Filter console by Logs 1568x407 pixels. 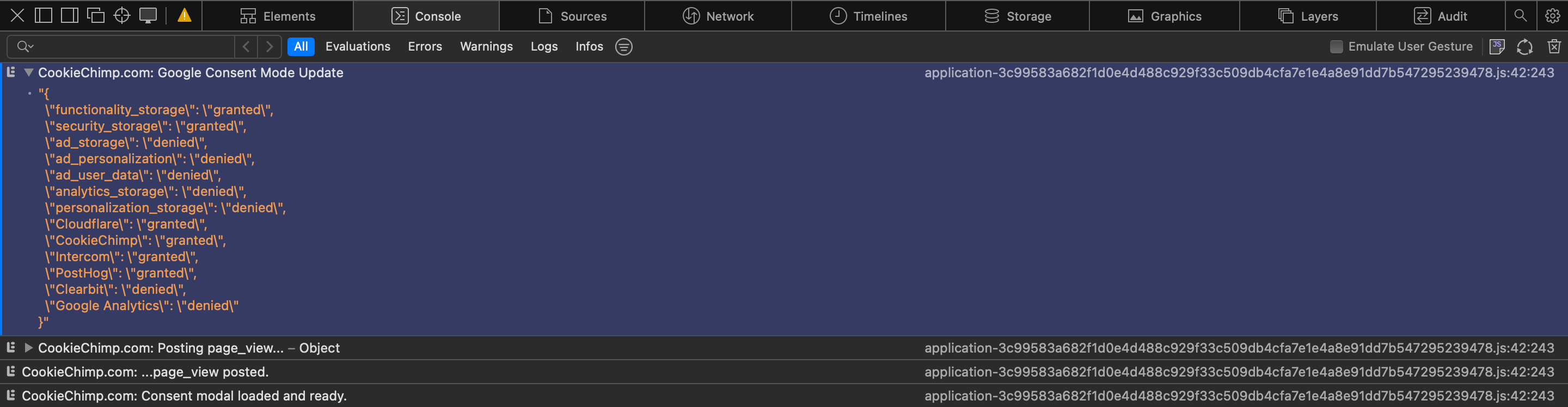544,46
